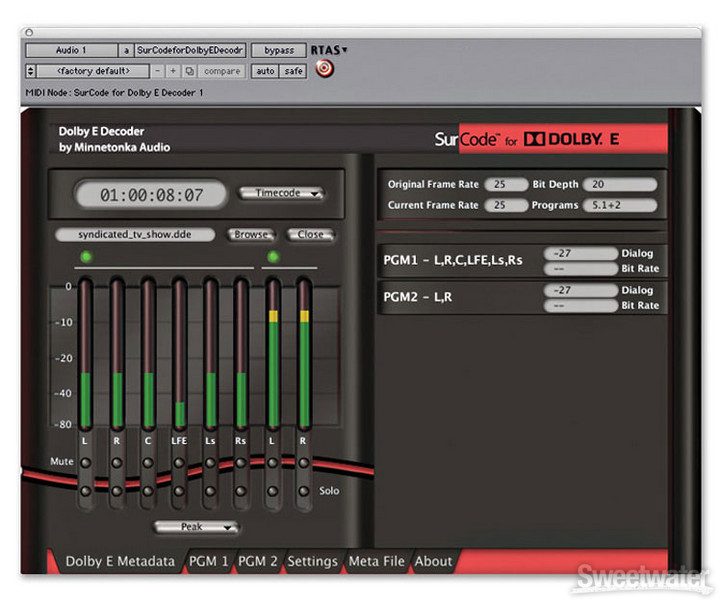Screen dimensions: 722x600
Task: Switch to the PGM 1 tab
Action: [210, 561]
